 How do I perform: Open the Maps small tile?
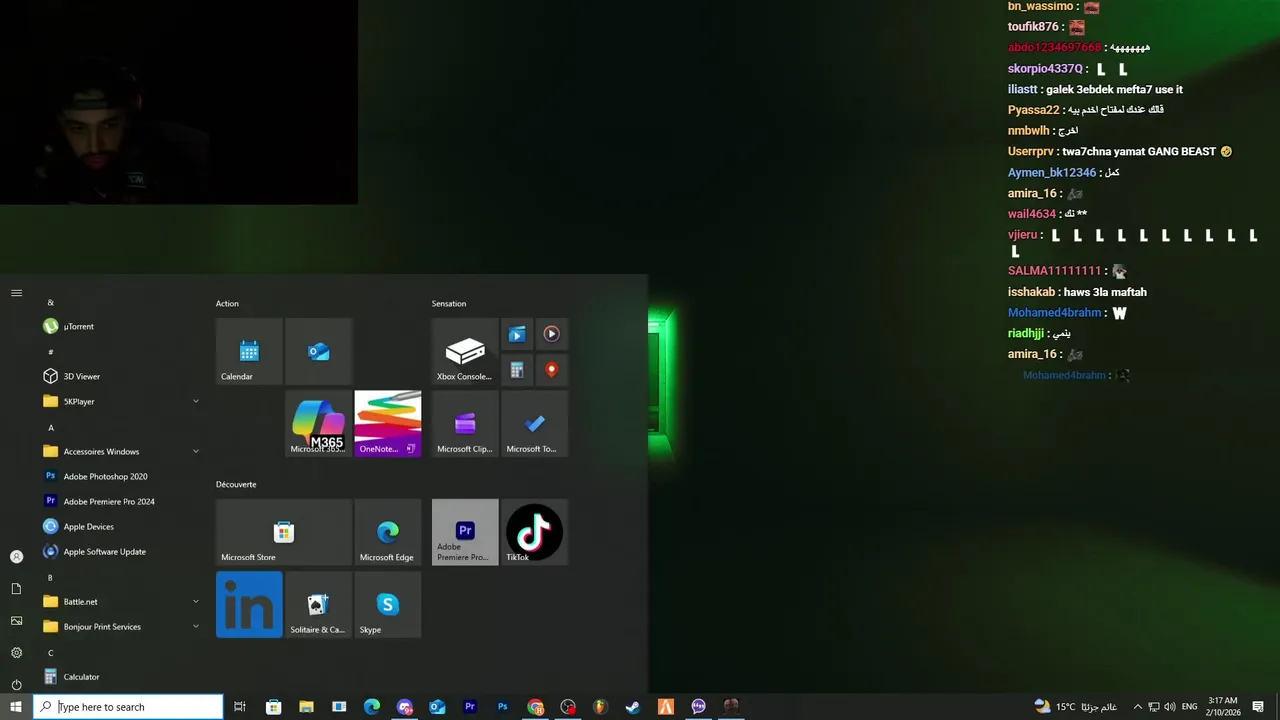(x=551, y=369)
